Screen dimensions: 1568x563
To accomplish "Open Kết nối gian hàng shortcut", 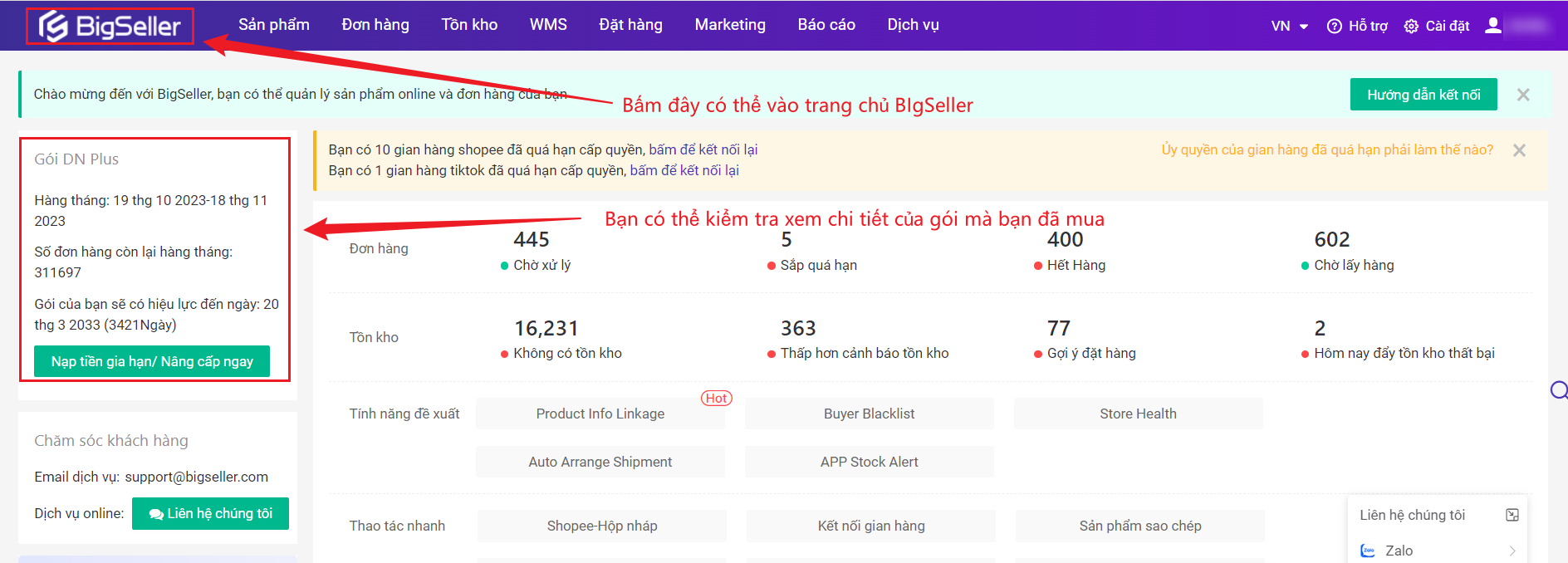I will click(871, 526).
